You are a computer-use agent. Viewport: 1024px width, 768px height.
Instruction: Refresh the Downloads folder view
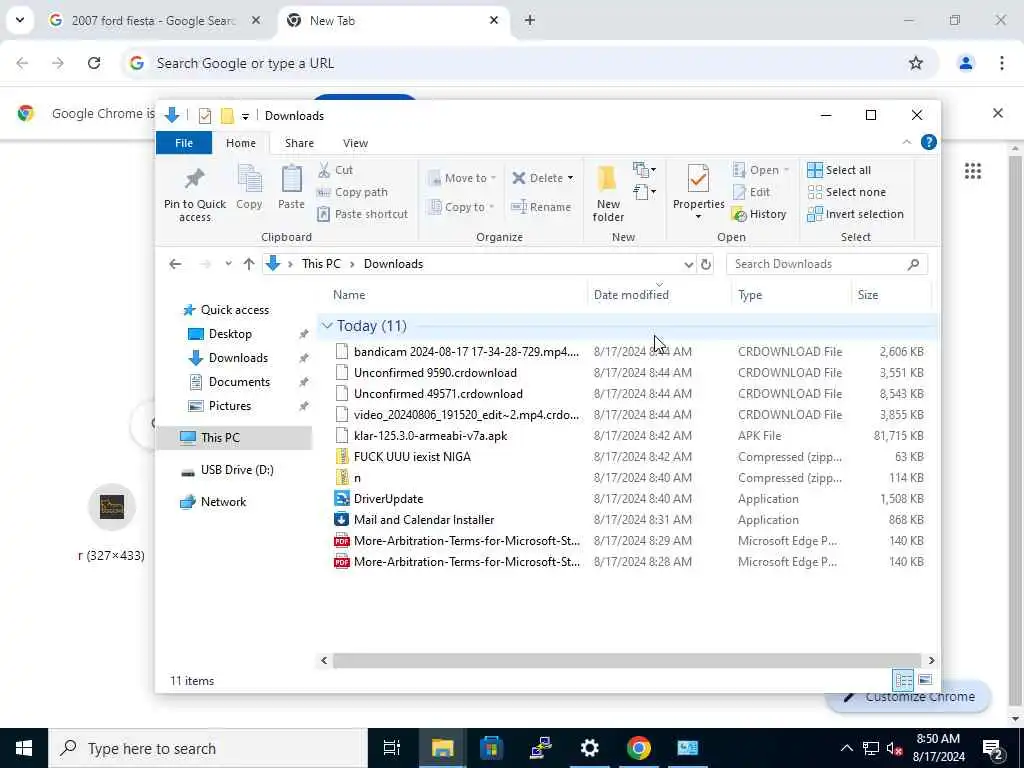coord(705,264)
